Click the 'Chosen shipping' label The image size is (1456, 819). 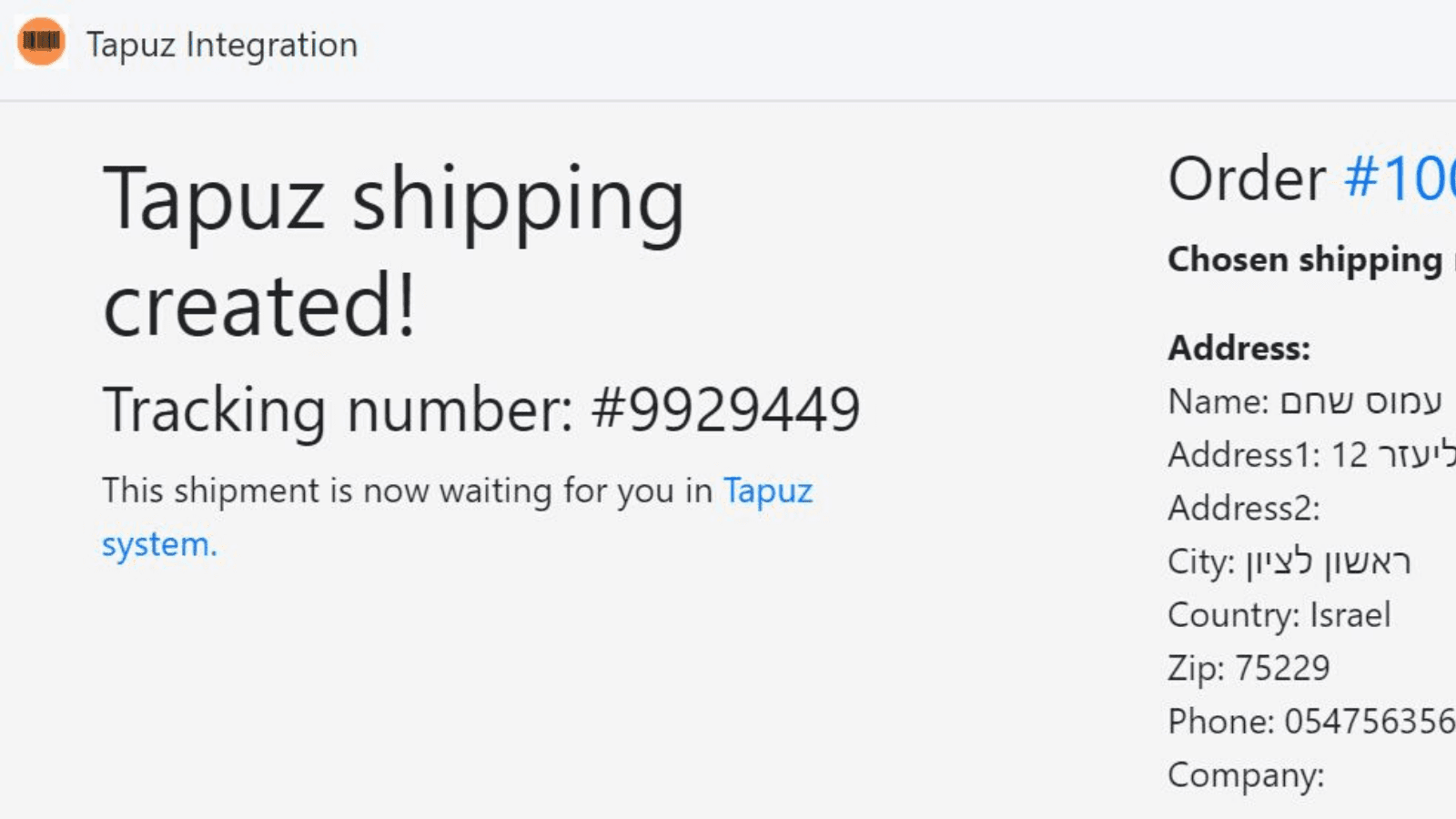pos(1305,260)
